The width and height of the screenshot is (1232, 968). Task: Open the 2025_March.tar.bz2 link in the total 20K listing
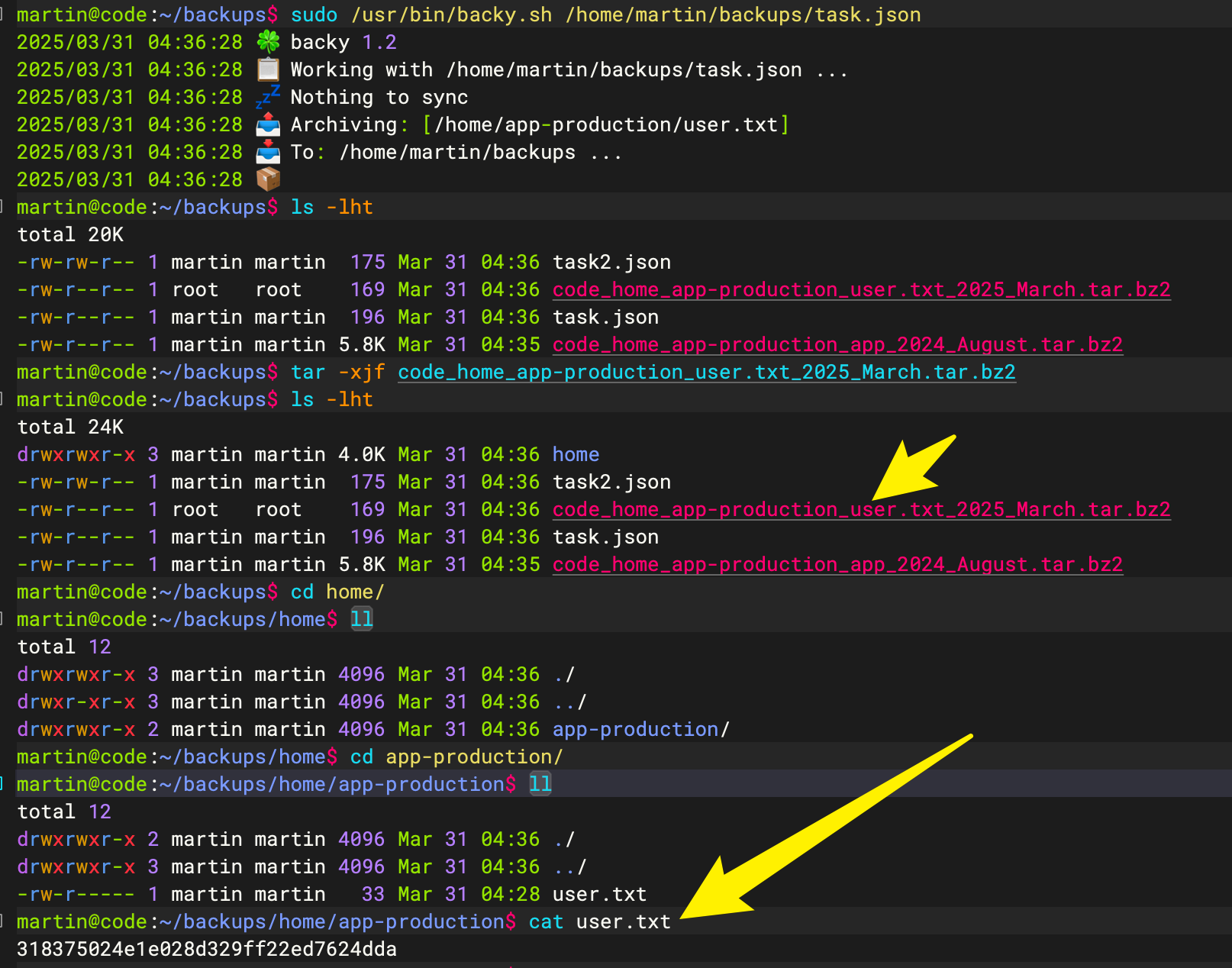(x=861, y=289)
